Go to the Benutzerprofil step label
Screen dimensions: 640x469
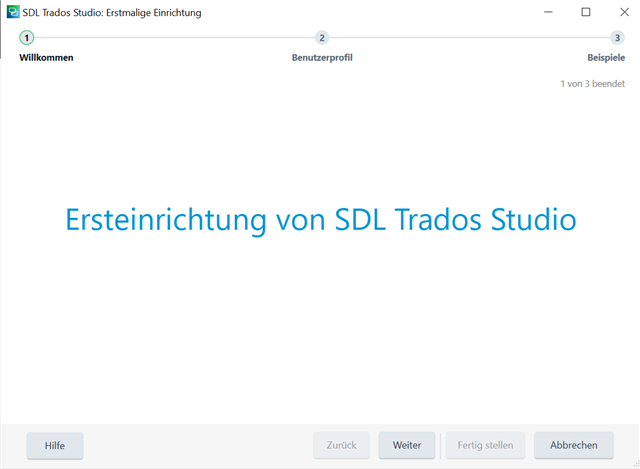[322, 58]
